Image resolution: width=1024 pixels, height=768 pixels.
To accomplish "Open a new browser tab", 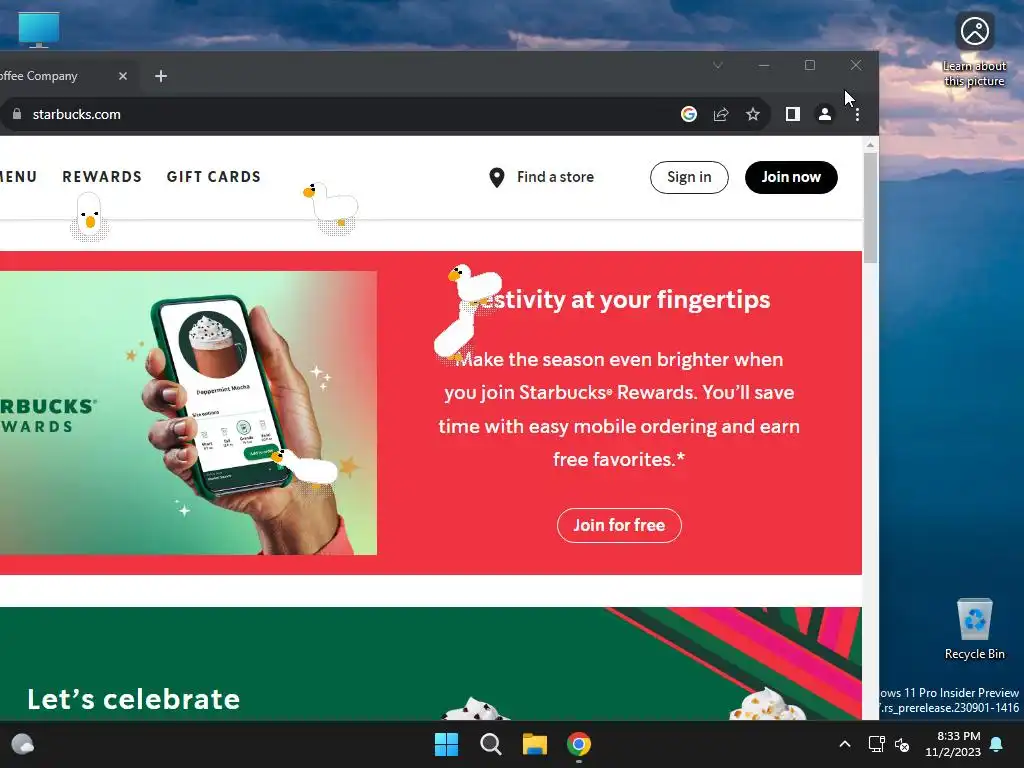I will click(161, 76).
